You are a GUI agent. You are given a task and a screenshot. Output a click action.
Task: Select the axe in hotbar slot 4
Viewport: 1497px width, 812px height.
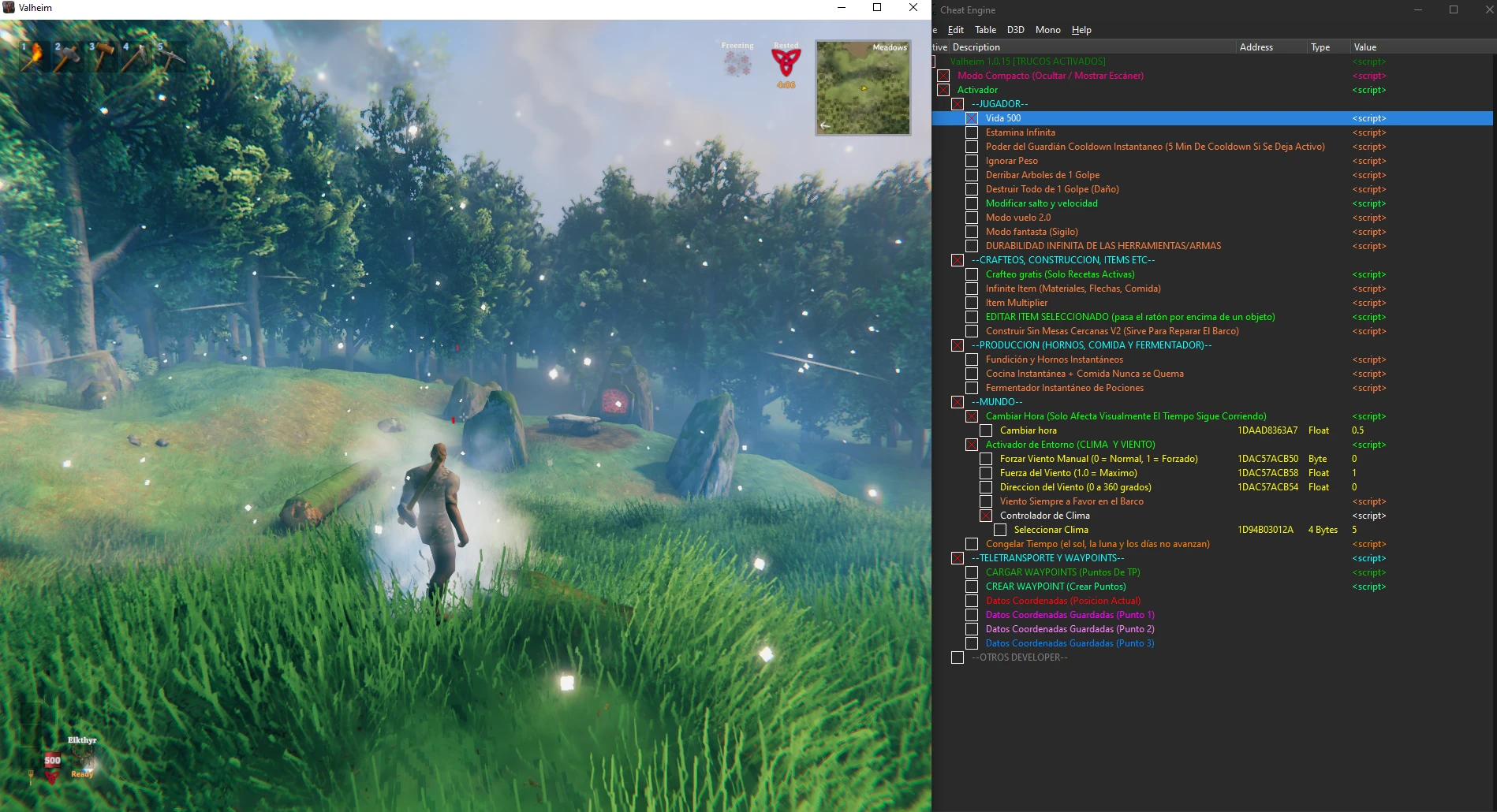[136, 57]
